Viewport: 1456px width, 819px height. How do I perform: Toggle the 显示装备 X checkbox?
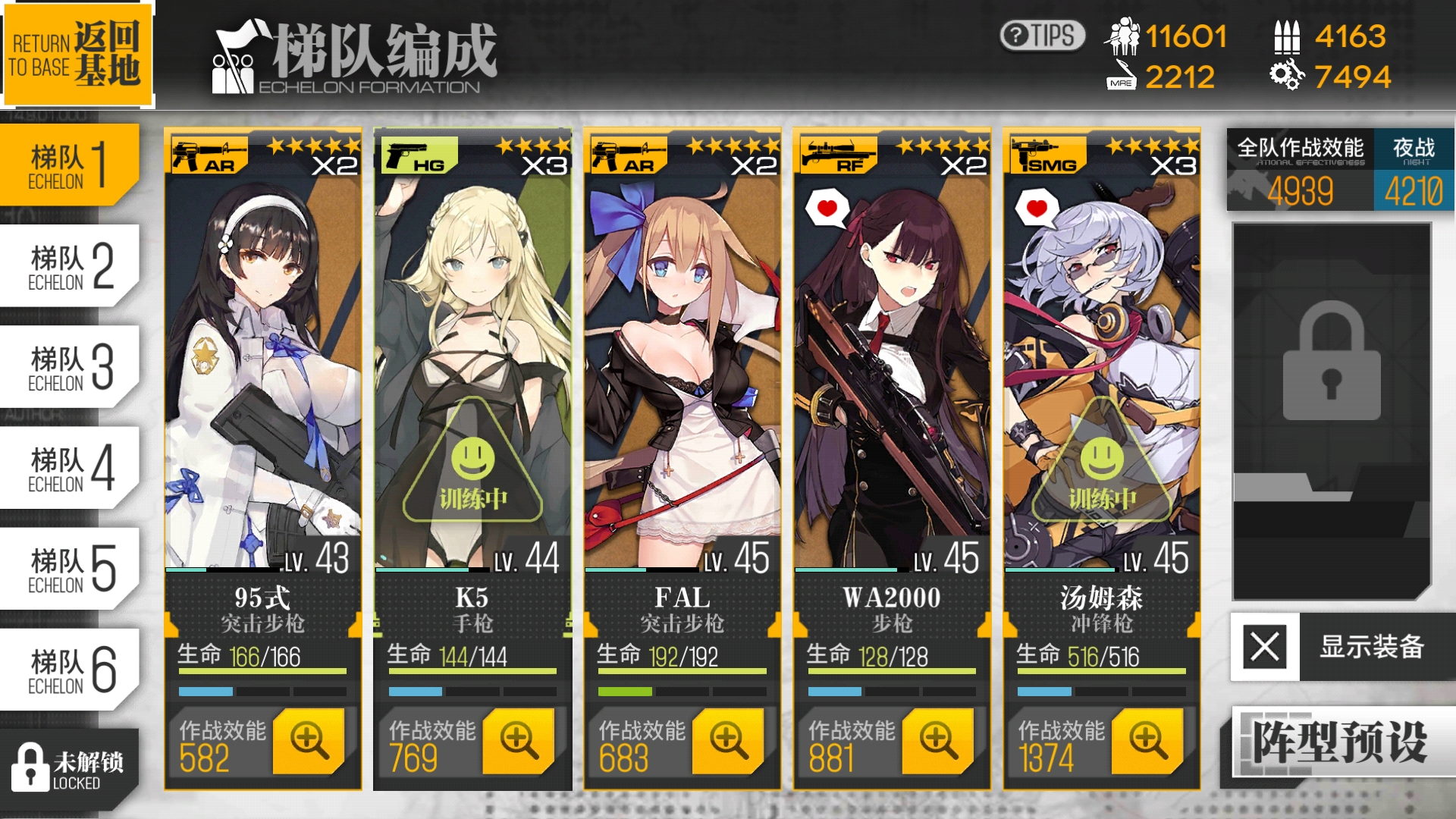1265,647
